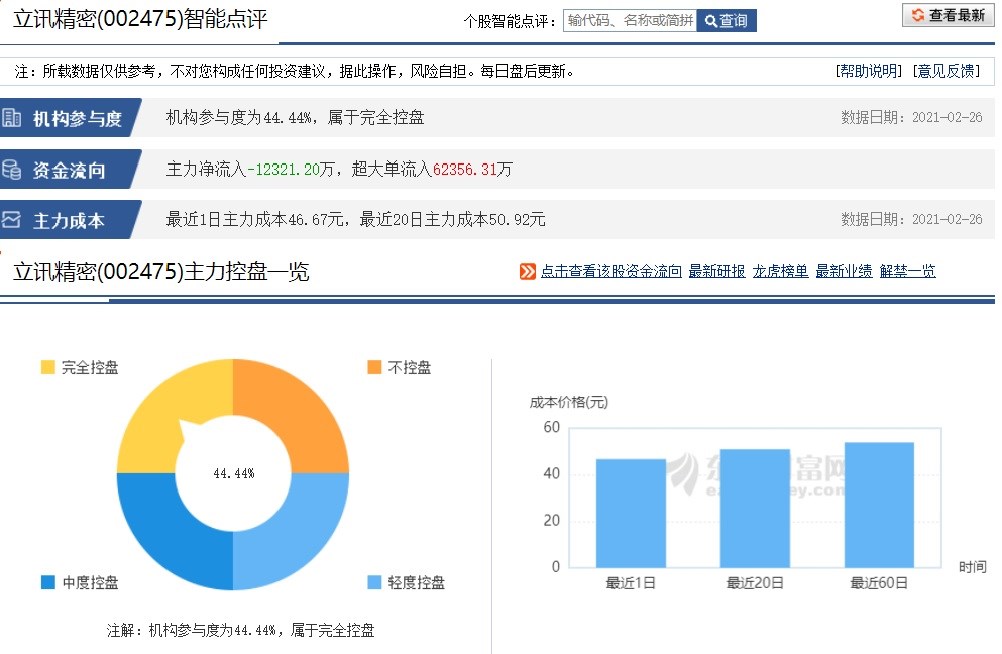1002x654 pixels.
Task: Click the 查看最新 refresh button
Action: (948, 15)
